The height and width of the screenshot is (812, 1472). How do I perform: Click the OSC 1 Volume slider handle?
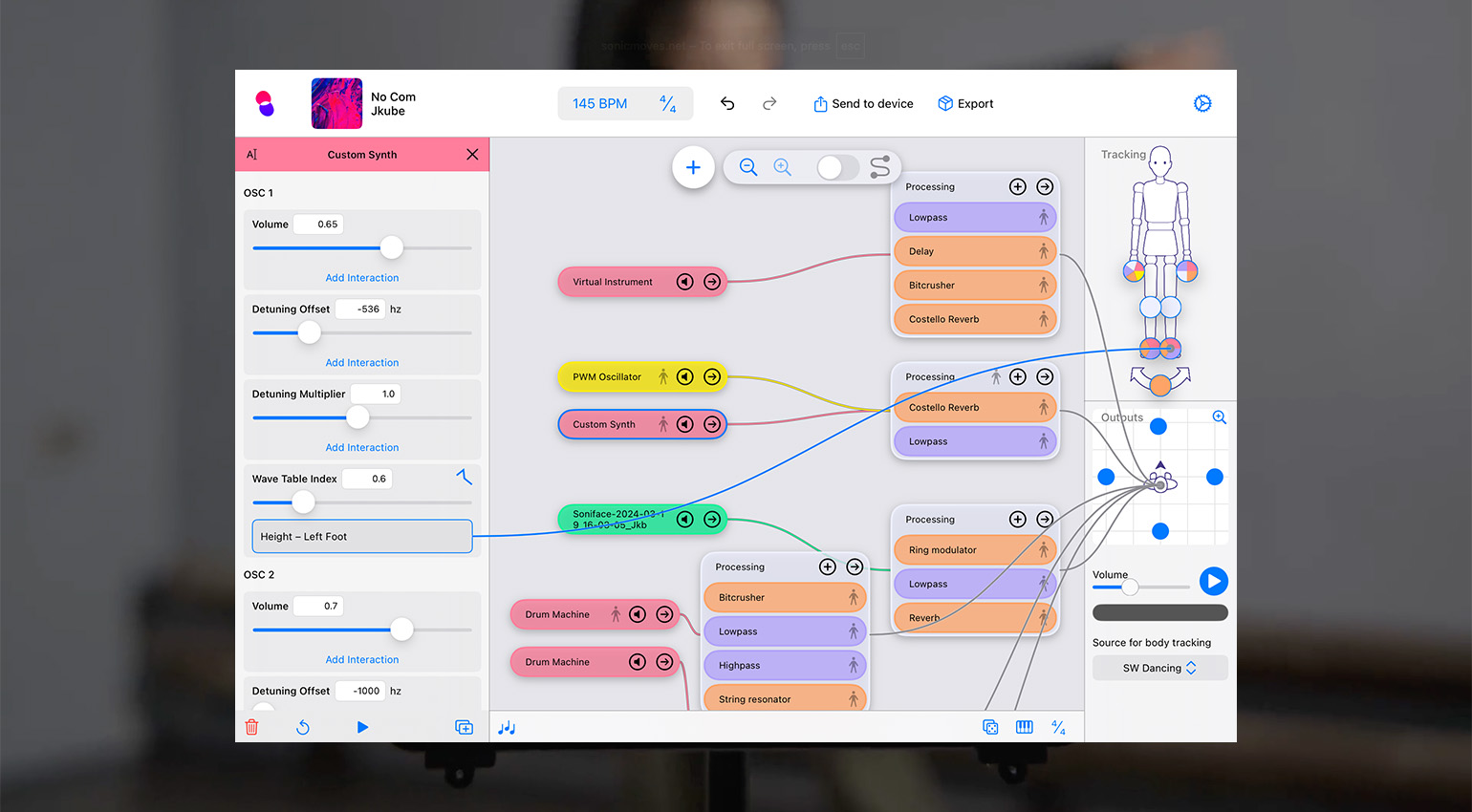coord(392,247)
